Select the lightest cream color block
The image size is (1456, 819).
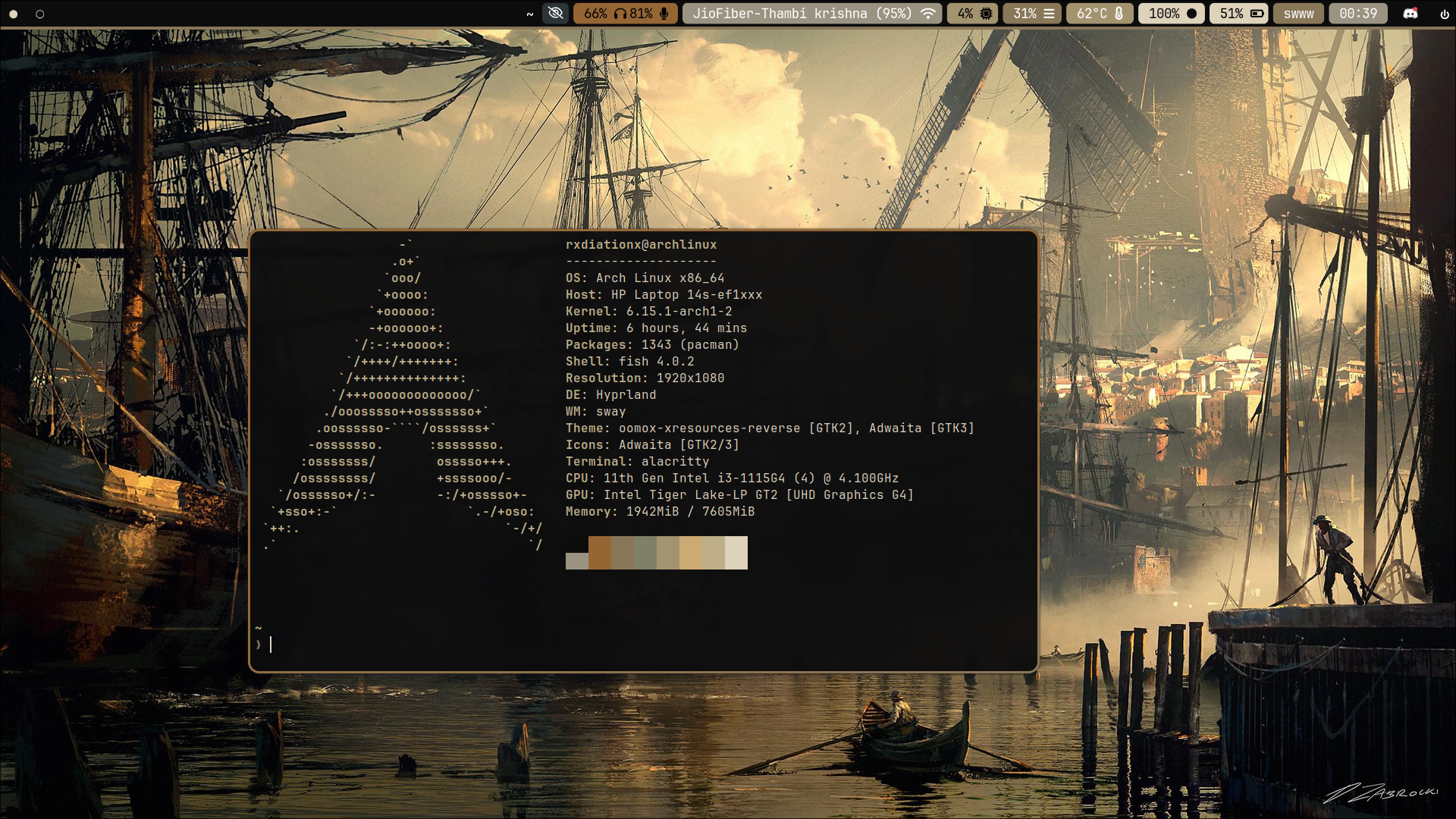(x=736, y=553)
